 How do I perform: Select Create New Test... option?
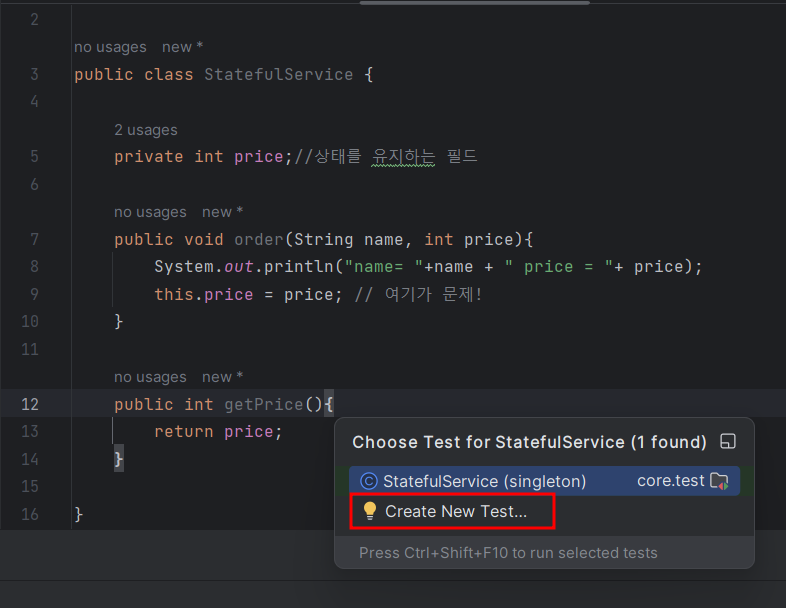tap(452, 511)
